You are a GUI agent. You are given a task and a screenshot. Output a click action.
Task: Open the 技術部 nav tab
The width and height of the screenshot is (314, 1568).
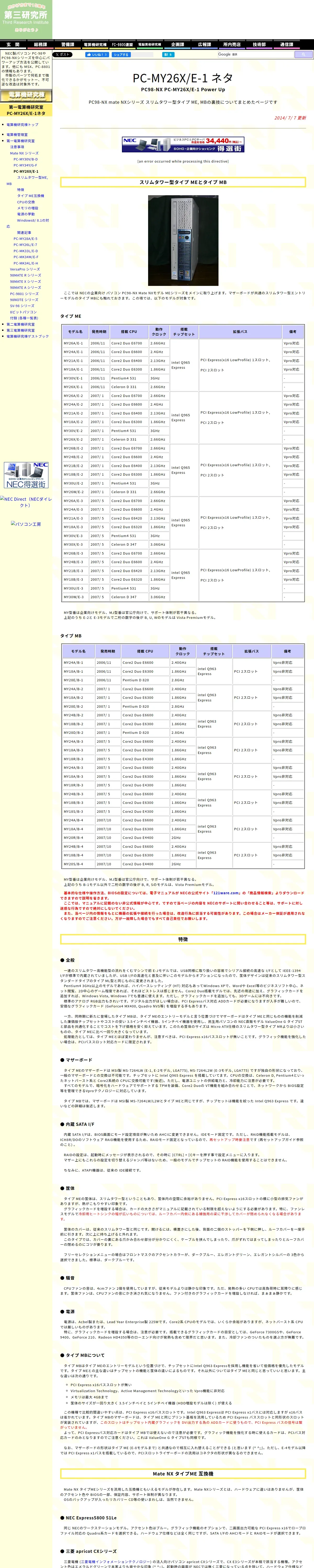click(259, 44)
